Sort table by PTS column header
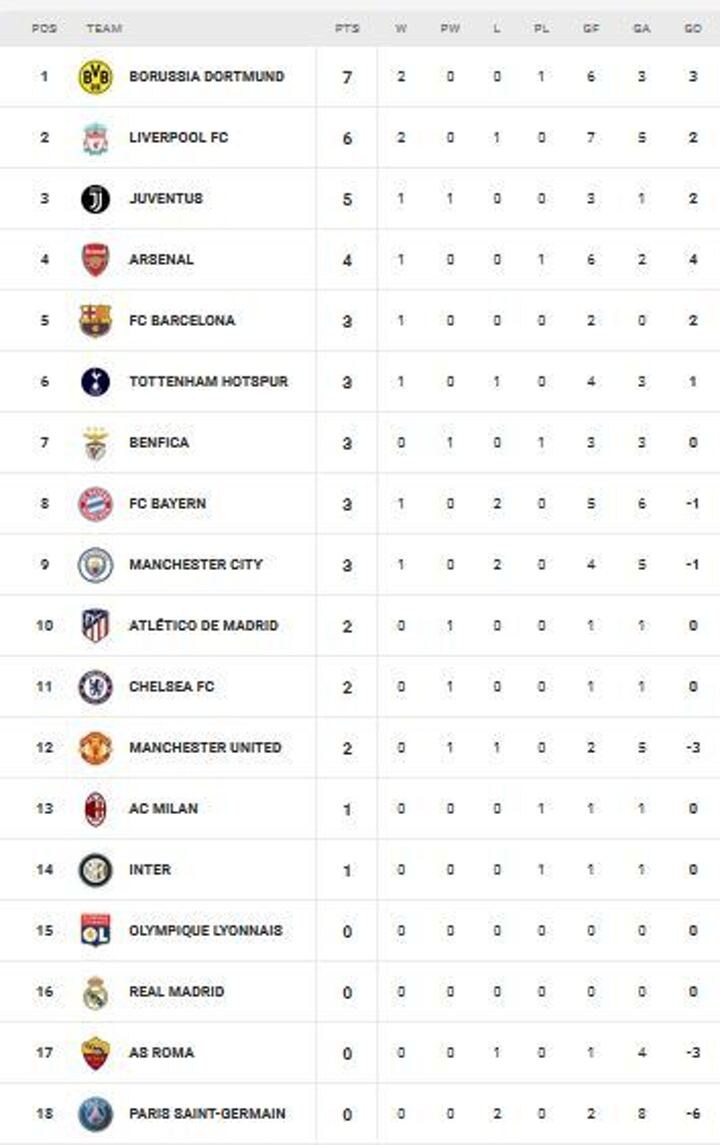The image size is (720, 1145). (346, 29)
